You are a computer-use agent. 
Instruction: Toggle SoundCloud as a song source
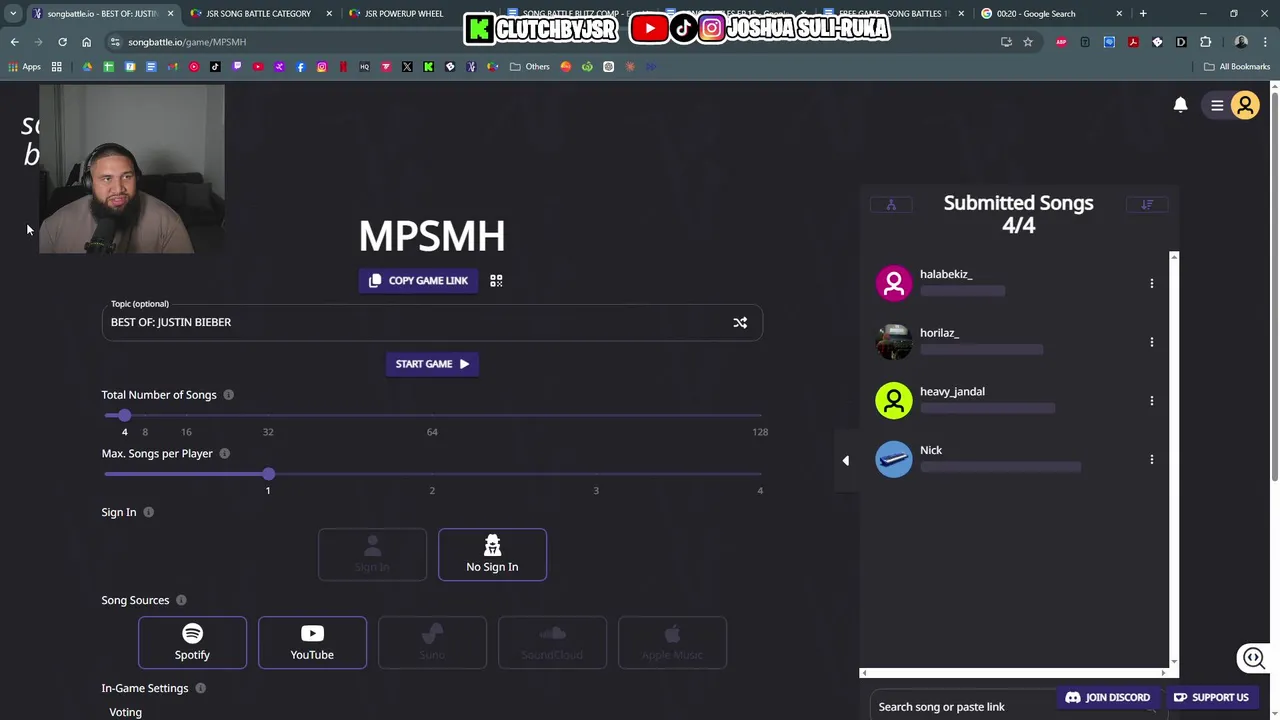(552, 642)
